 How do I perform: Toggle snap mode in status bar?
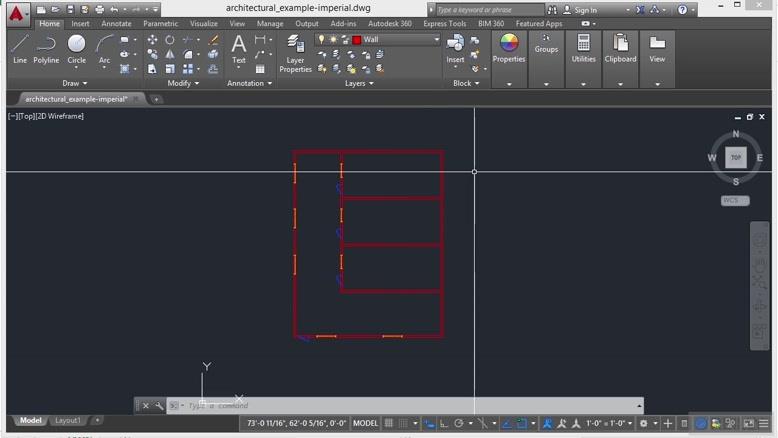click(403, 423)
